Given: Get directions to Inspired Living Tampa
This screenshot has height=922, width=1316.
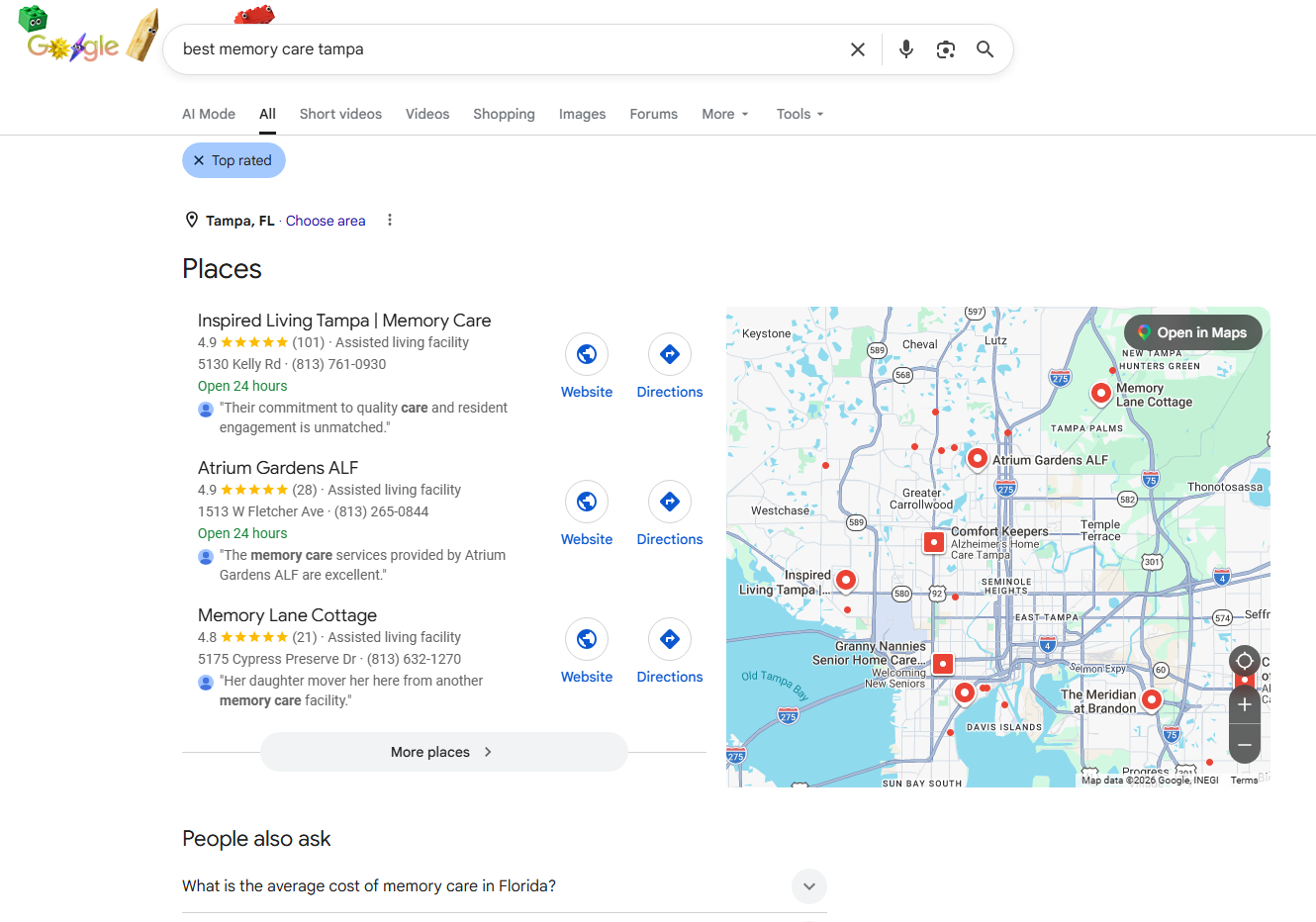Looking at the screenshot, I should [670, 367].
